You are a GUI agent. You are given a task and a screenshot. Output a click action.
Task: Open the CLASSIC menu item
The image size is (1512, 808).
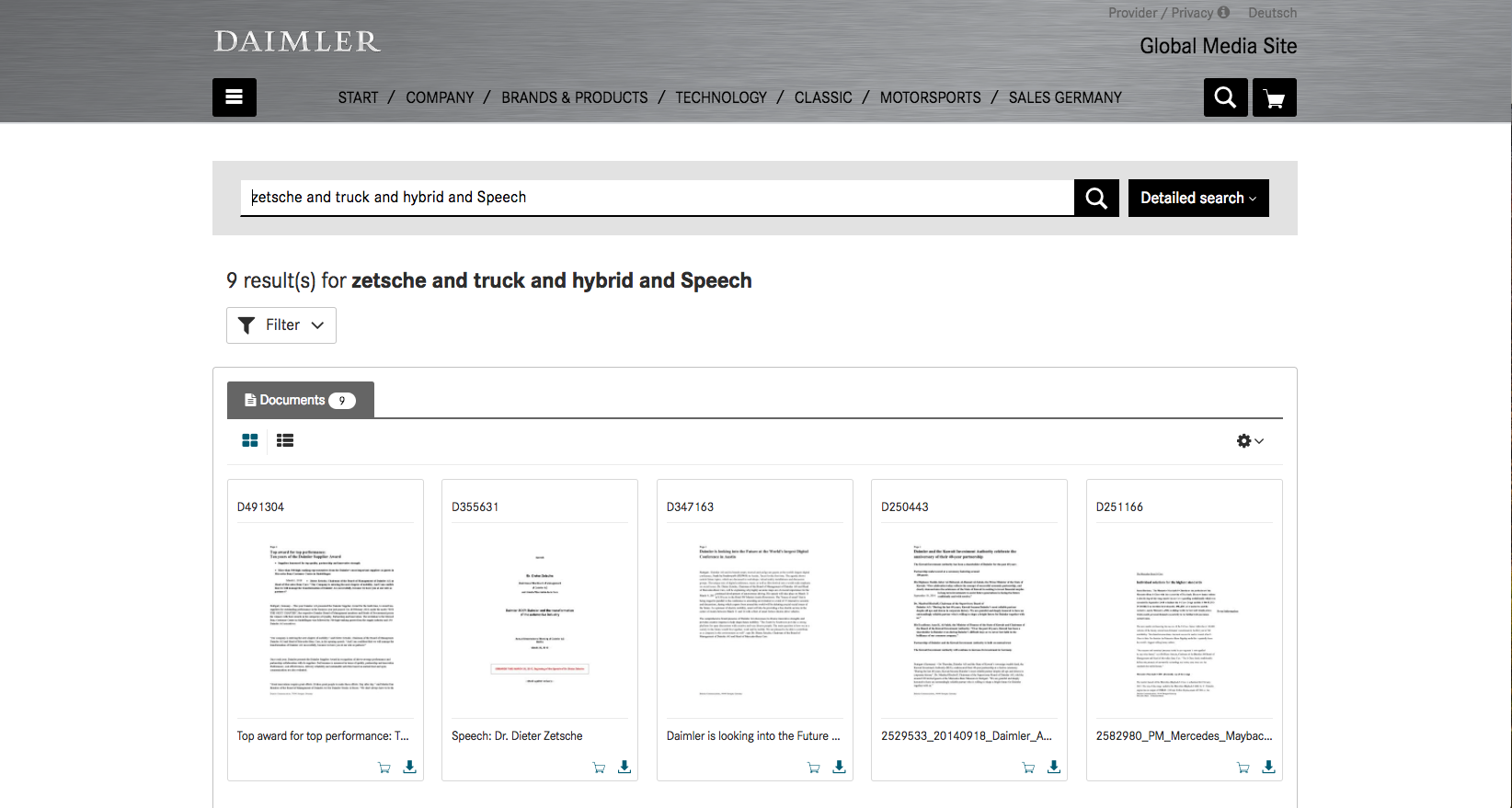(823, 97)
